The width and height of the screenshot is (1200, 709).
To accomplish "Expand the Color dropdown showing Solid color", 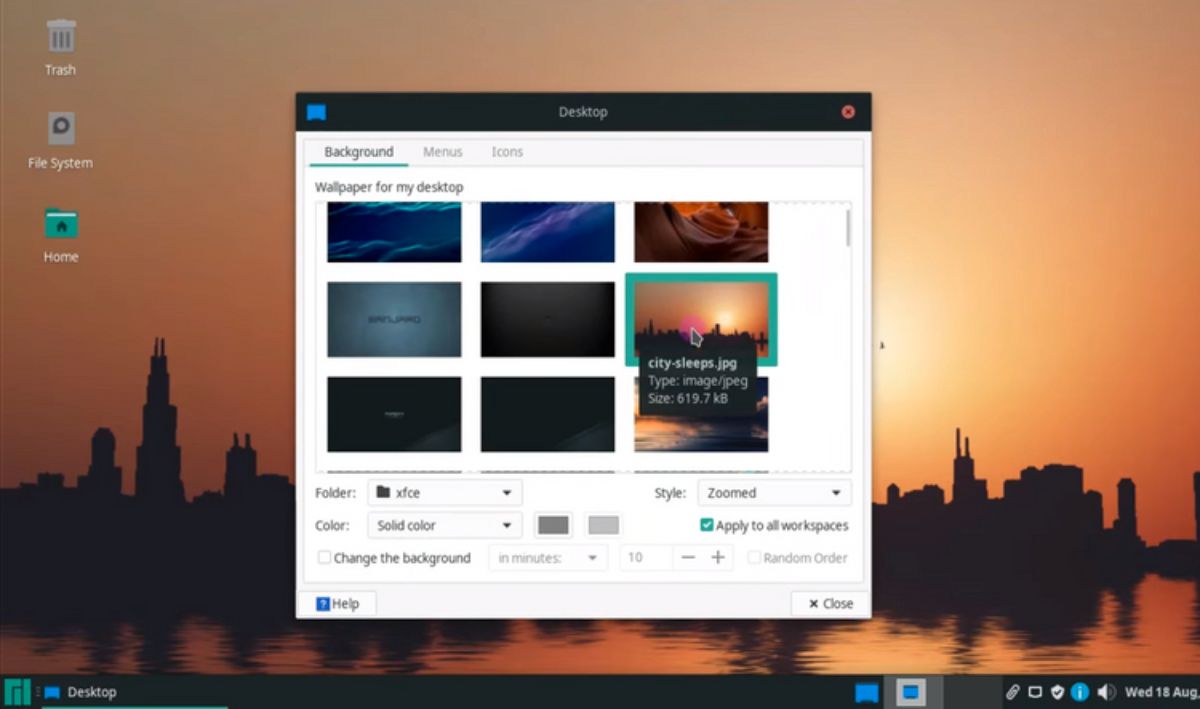I will click(x=445, y=525).
